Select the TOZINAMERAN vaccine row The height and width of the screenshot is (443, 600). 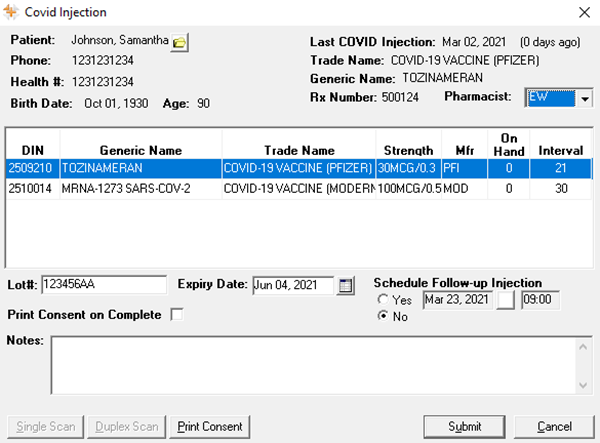(x=299, y=168)
